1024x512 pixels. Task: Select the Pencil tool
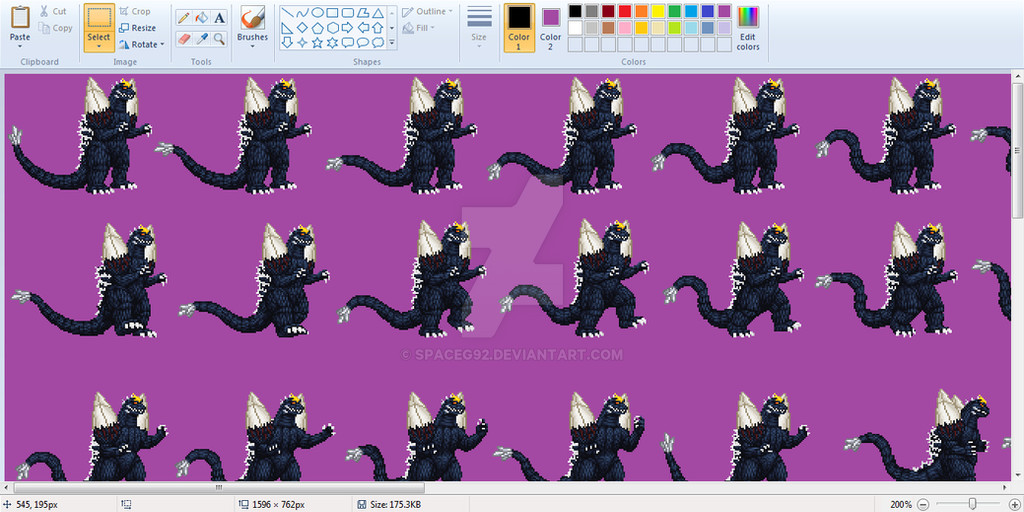184,18
